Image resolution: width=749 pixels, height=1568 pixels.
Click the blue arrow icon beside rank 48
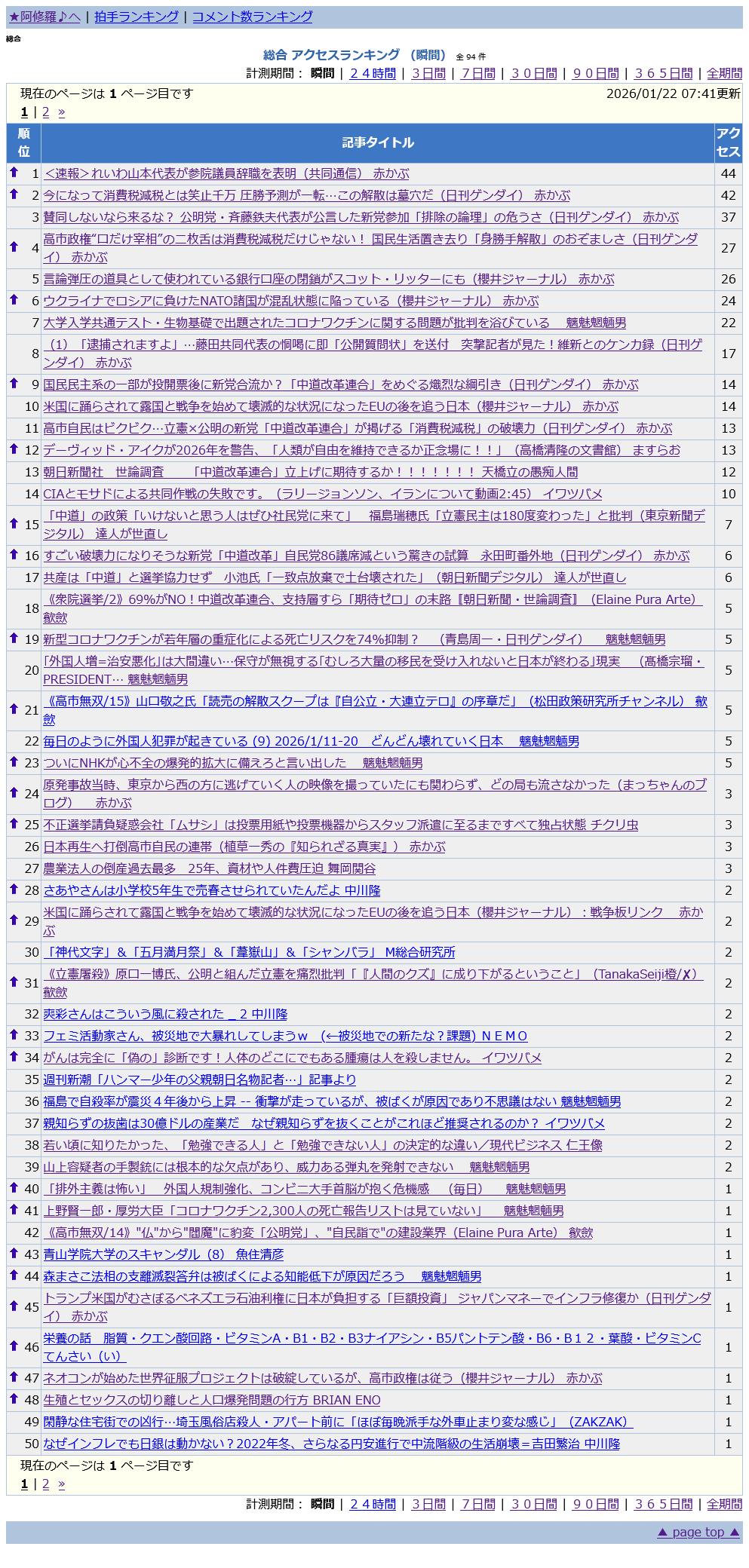click(14, 1399)
